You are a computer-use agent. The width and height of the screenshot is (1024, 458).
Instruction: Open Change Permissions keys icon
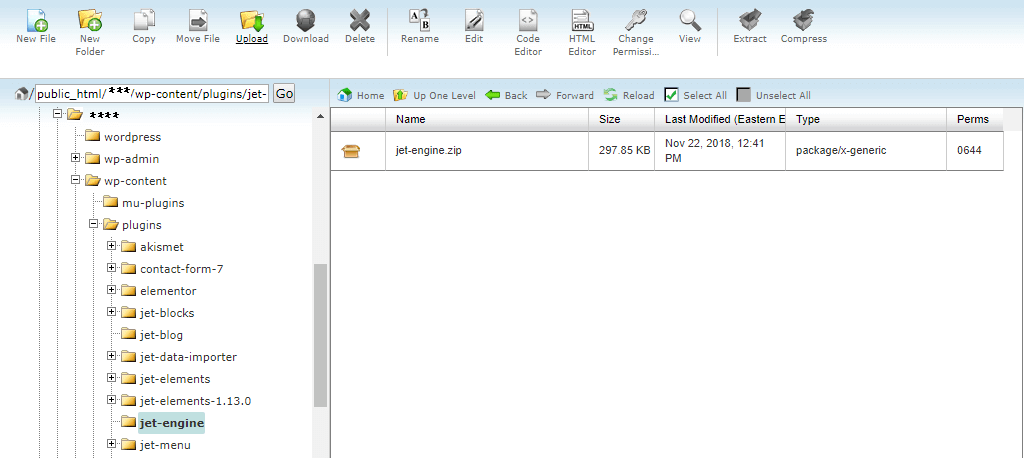coord(635,20)
